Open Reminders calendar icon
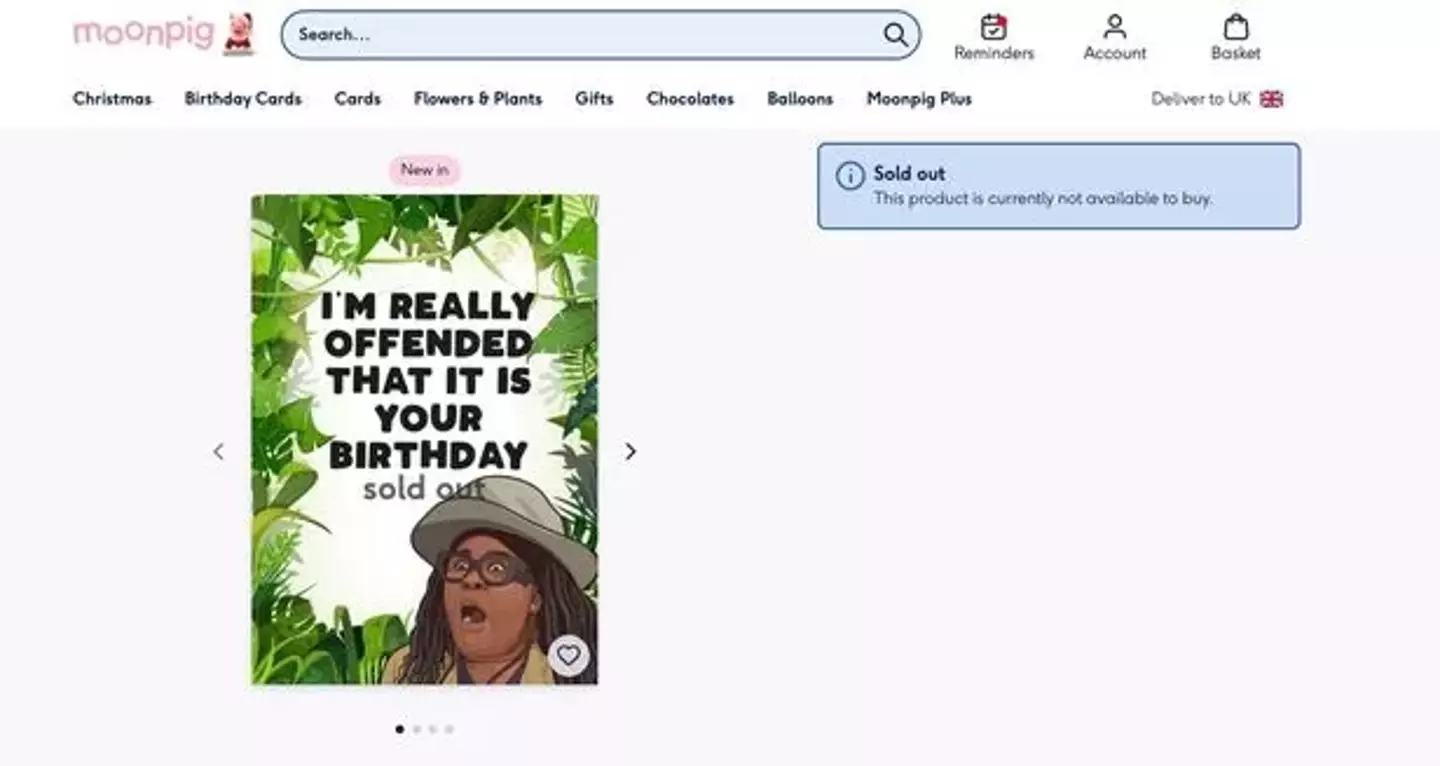This screenshot has height=766, width=1440. point(993,27)
